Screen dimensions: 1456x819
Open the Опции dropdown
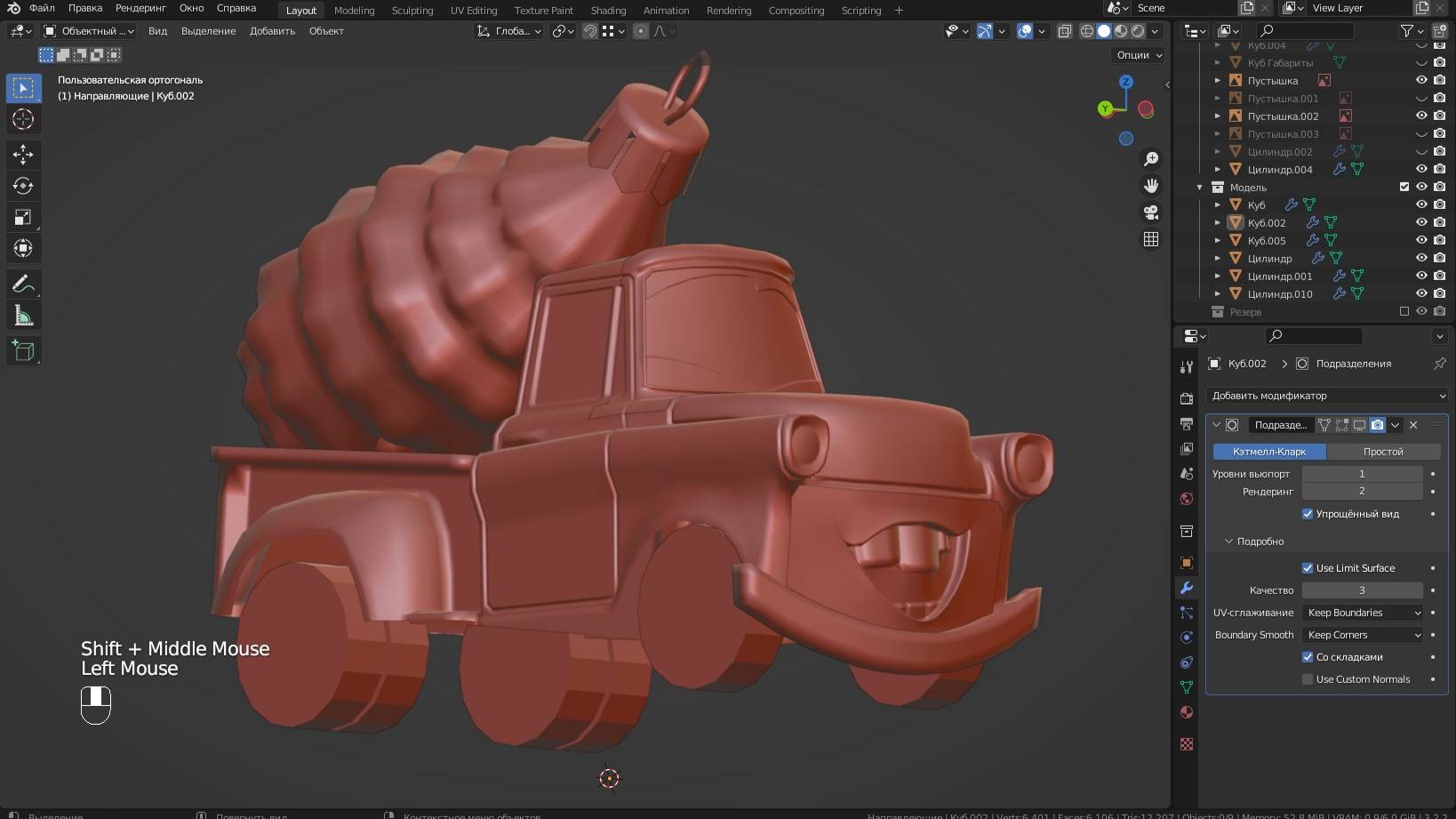1138,55
